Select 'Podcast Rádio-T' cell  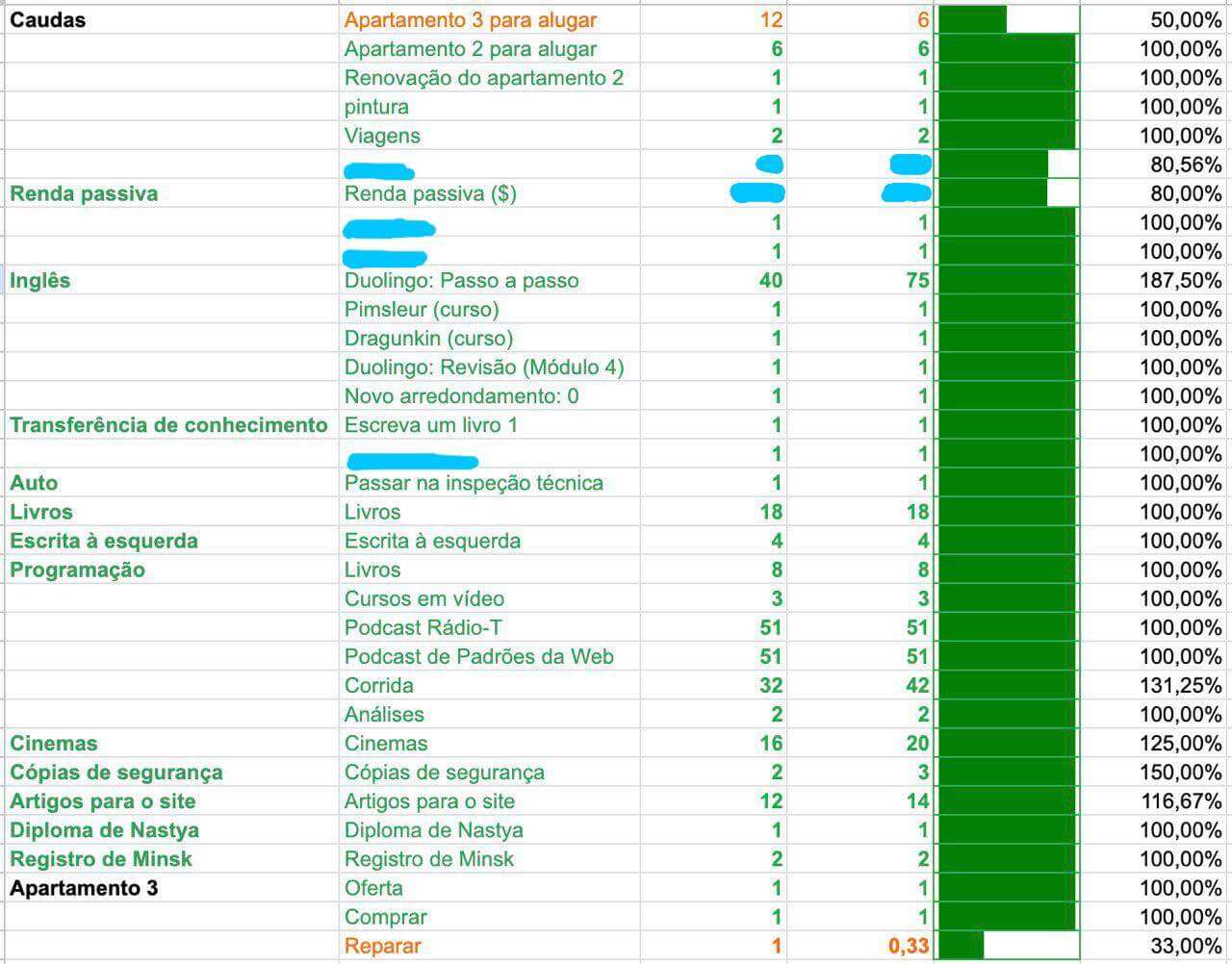(490, 627)
